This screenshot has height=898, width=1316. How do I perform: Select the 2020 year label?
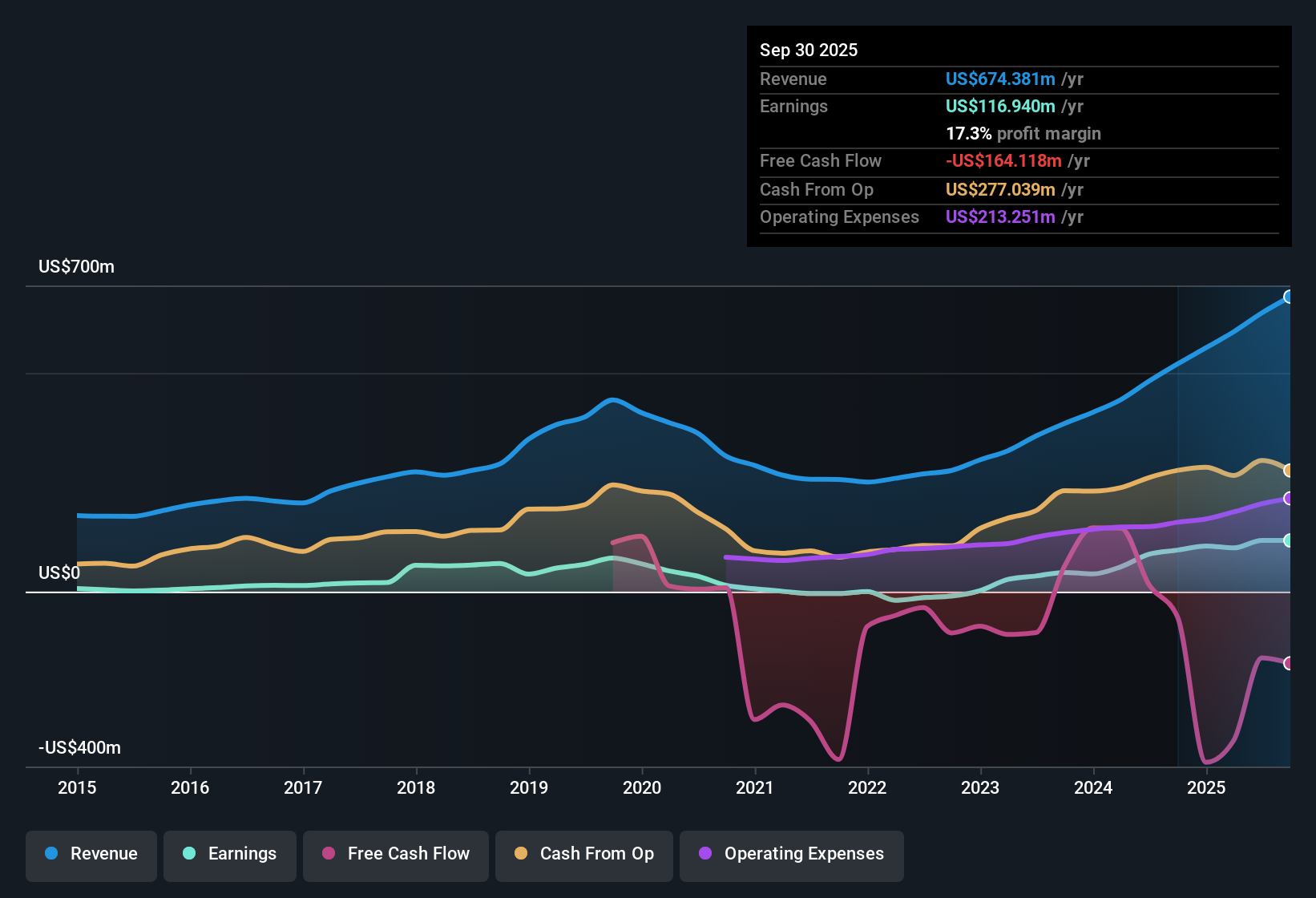[642, 788]
